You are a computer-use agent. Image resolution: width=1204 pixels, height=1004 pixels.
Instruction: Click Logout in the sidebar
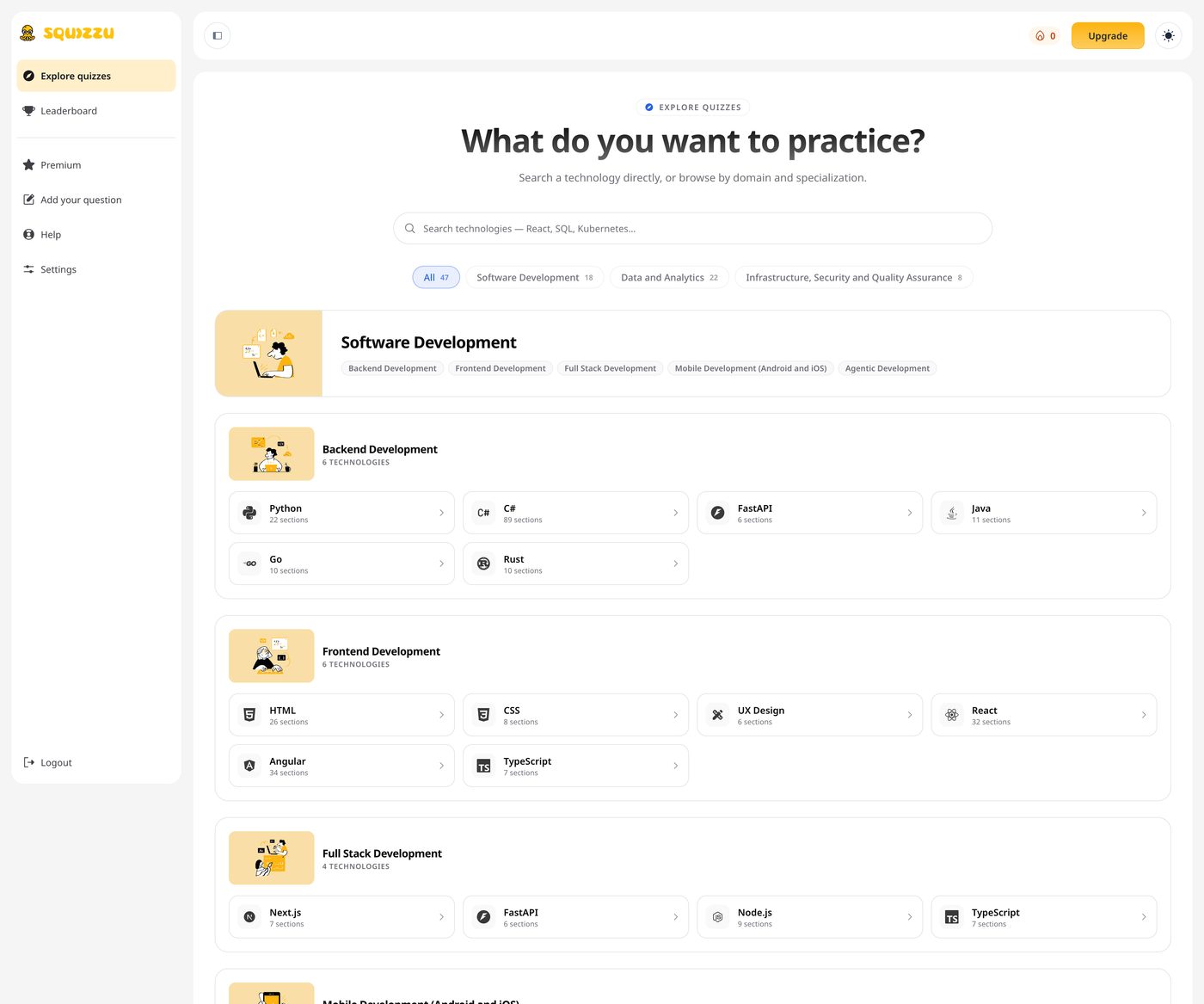[x=96, y=762]
